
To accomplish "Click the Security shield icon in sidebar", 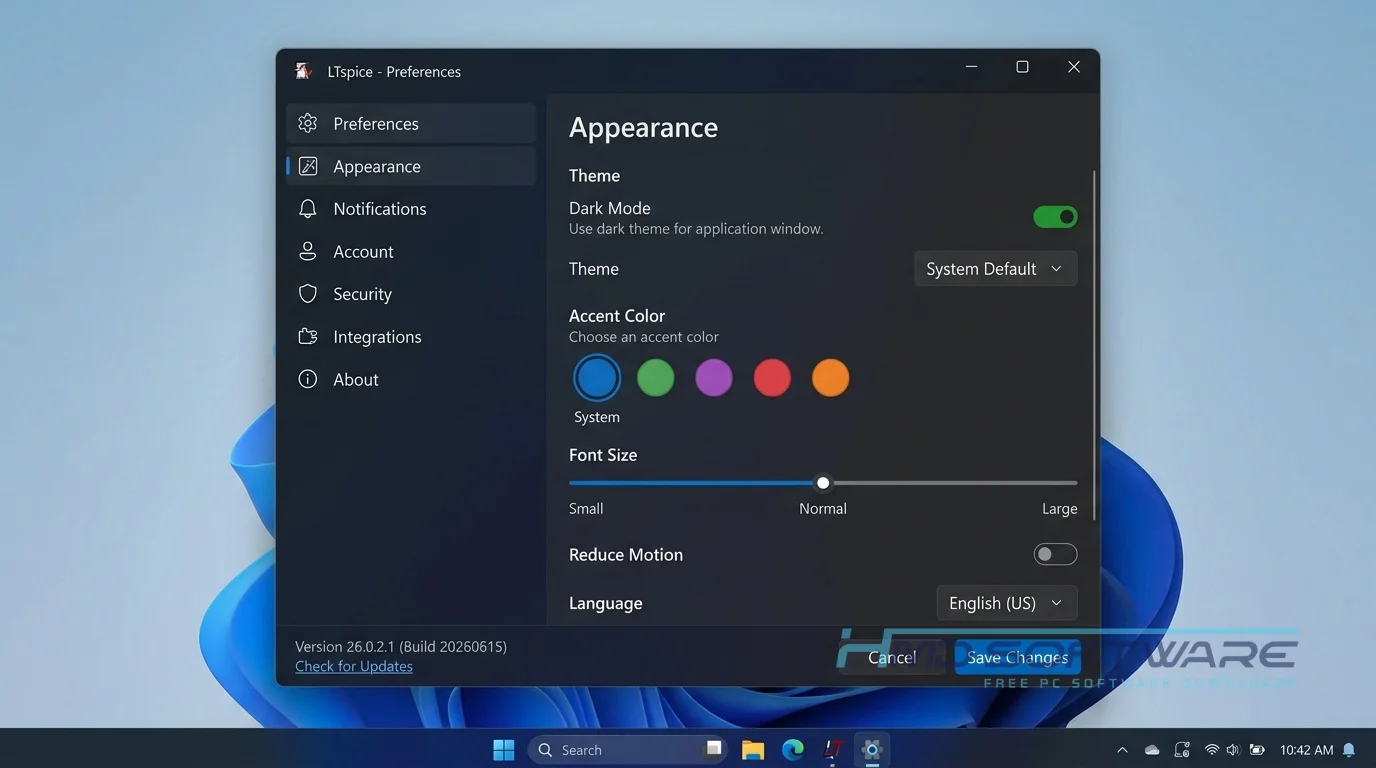I will (308, 294).
